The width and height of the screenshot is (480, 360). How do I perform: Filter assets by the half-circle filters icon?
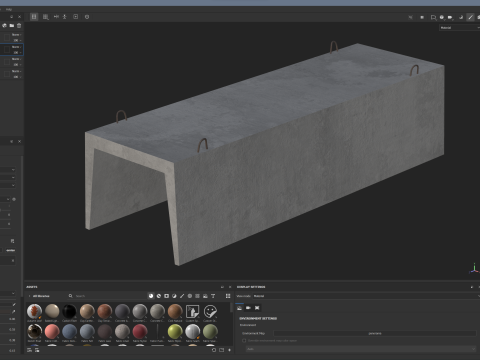[x=174, y=296]
